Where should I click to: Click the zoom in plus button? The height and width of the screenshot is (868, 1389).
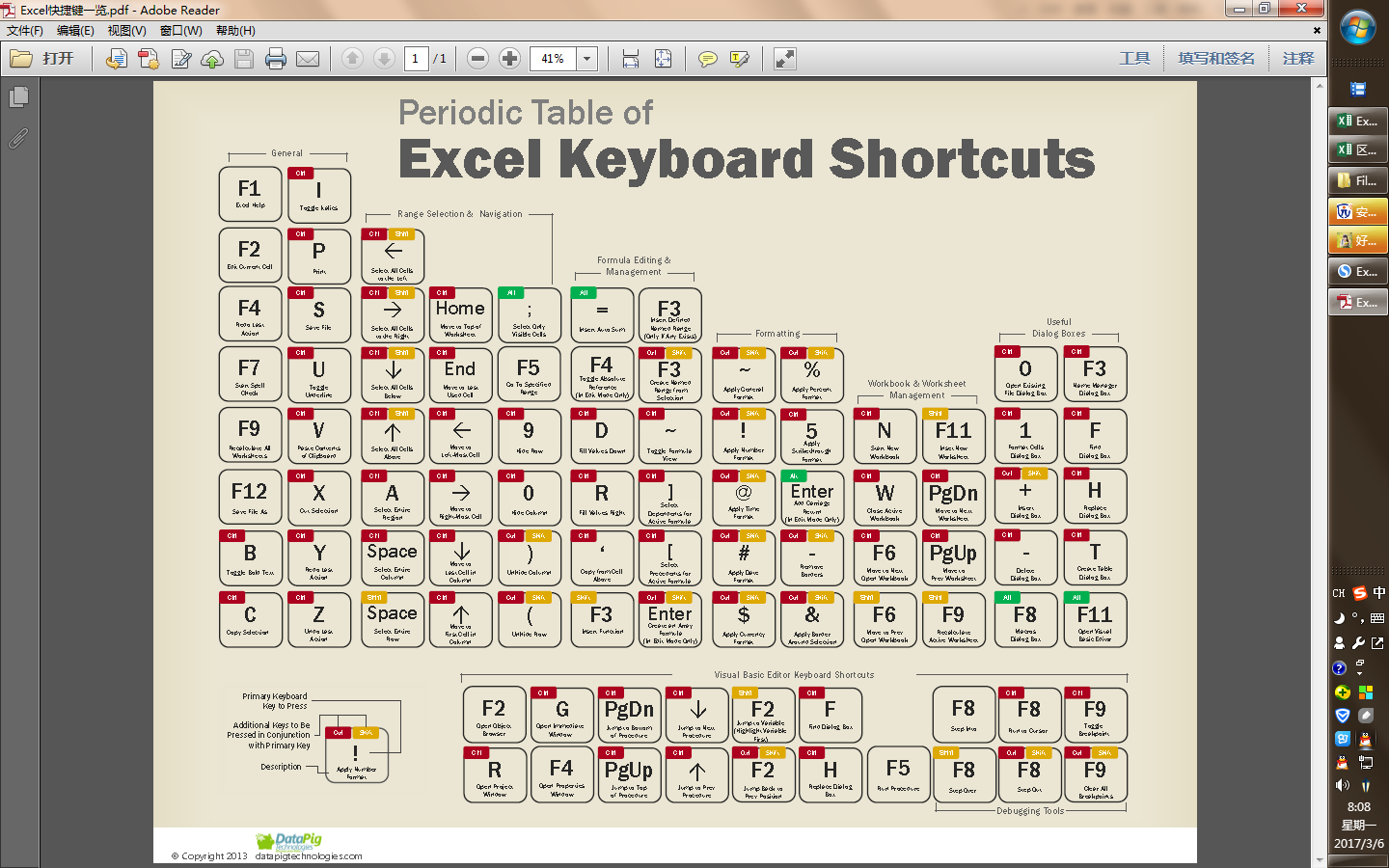click(x=510, y=59)
